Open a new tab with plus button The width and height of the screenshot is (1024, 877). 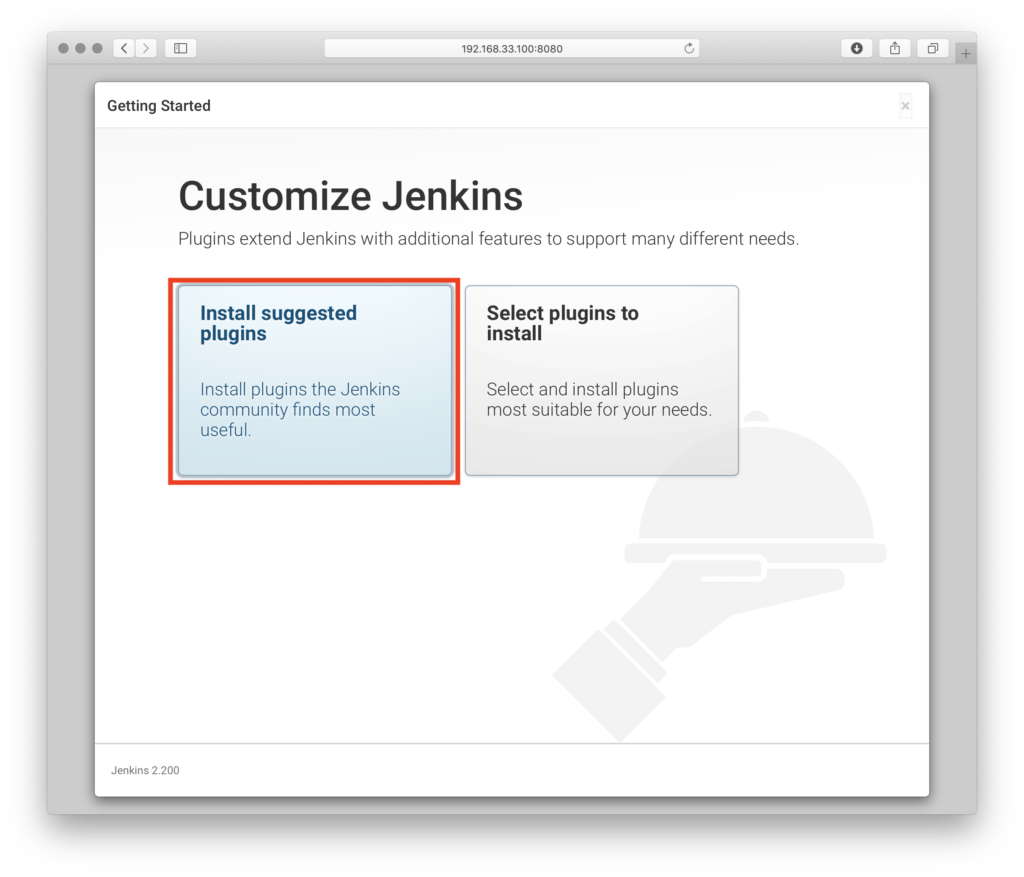(966, 54)
